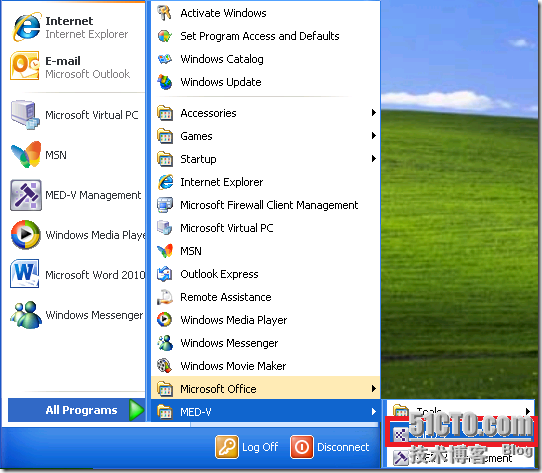Click Windows Update text label

coord(221,83)
